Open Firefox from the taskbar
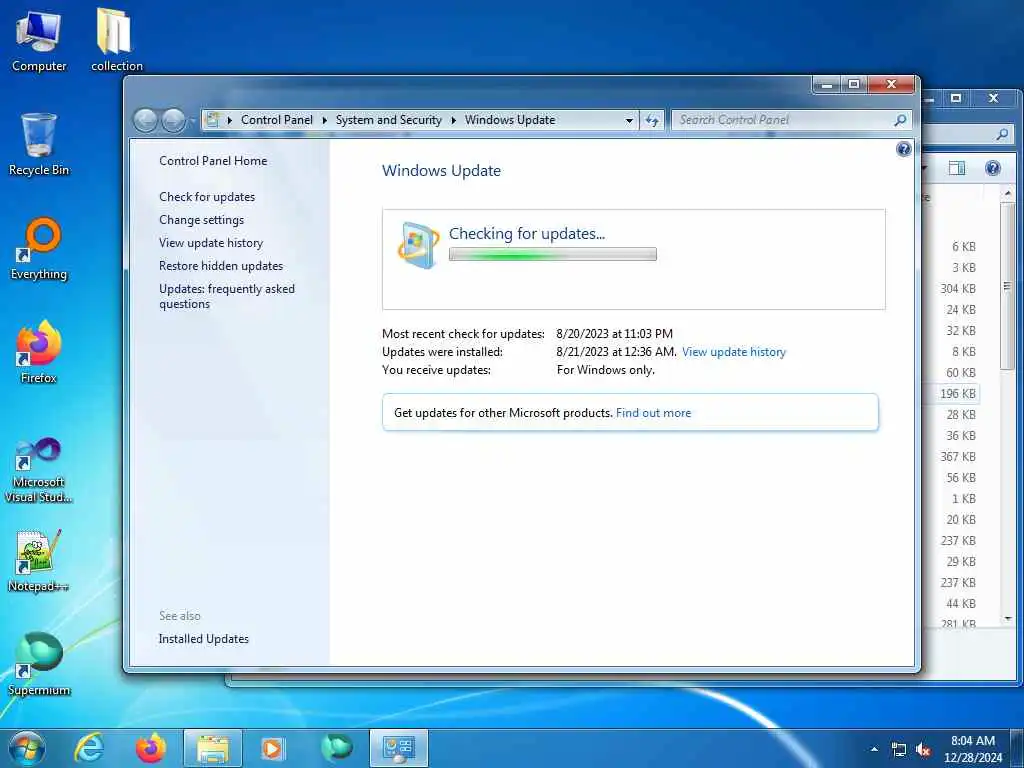 [151, 748]
